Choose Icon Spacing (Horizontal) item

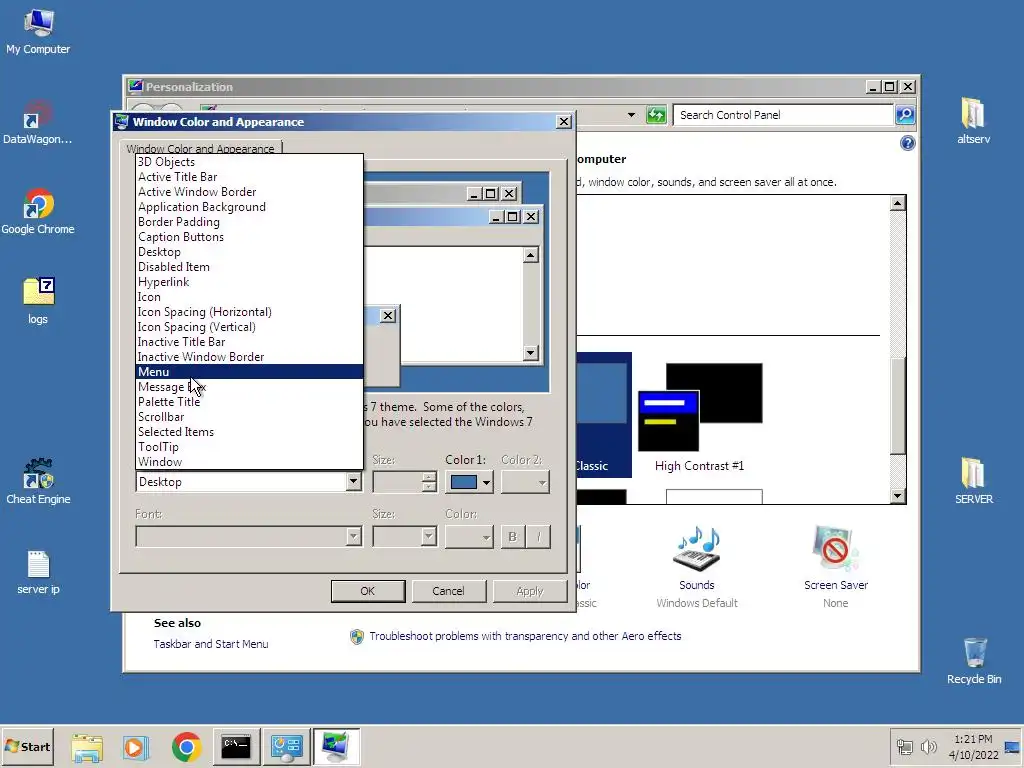coord(249,312)
